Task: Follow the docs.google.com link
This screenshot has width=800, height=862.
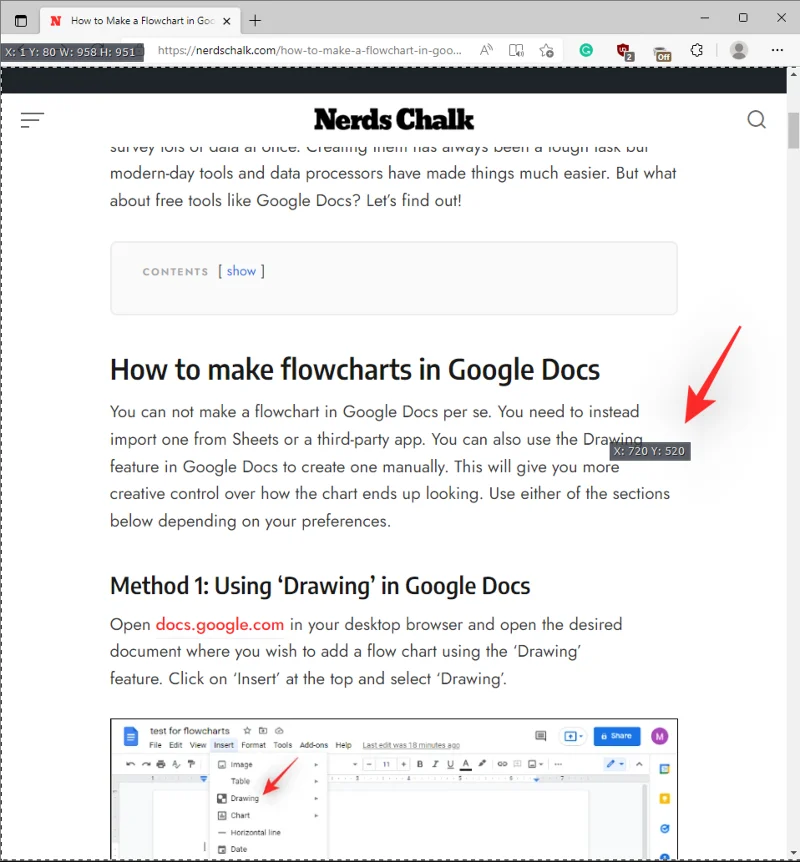Action: pyautogui.click(x=219, y=625)
